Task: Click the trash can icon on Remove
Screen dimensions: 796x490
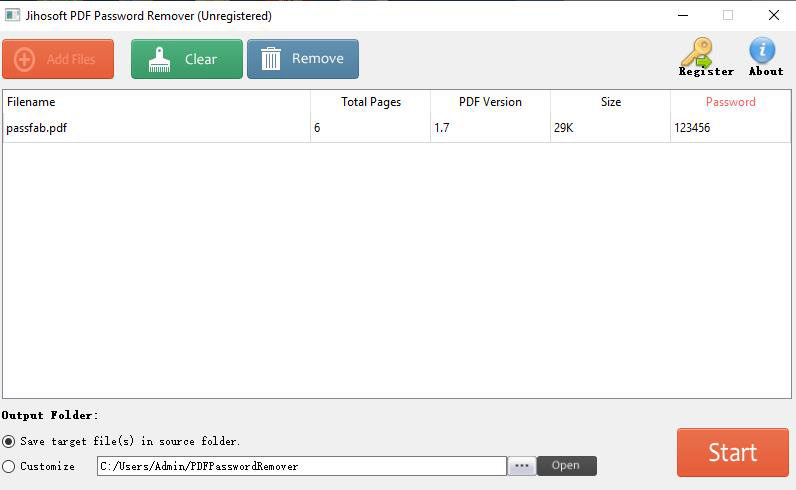Action: [x=271, y=59]
